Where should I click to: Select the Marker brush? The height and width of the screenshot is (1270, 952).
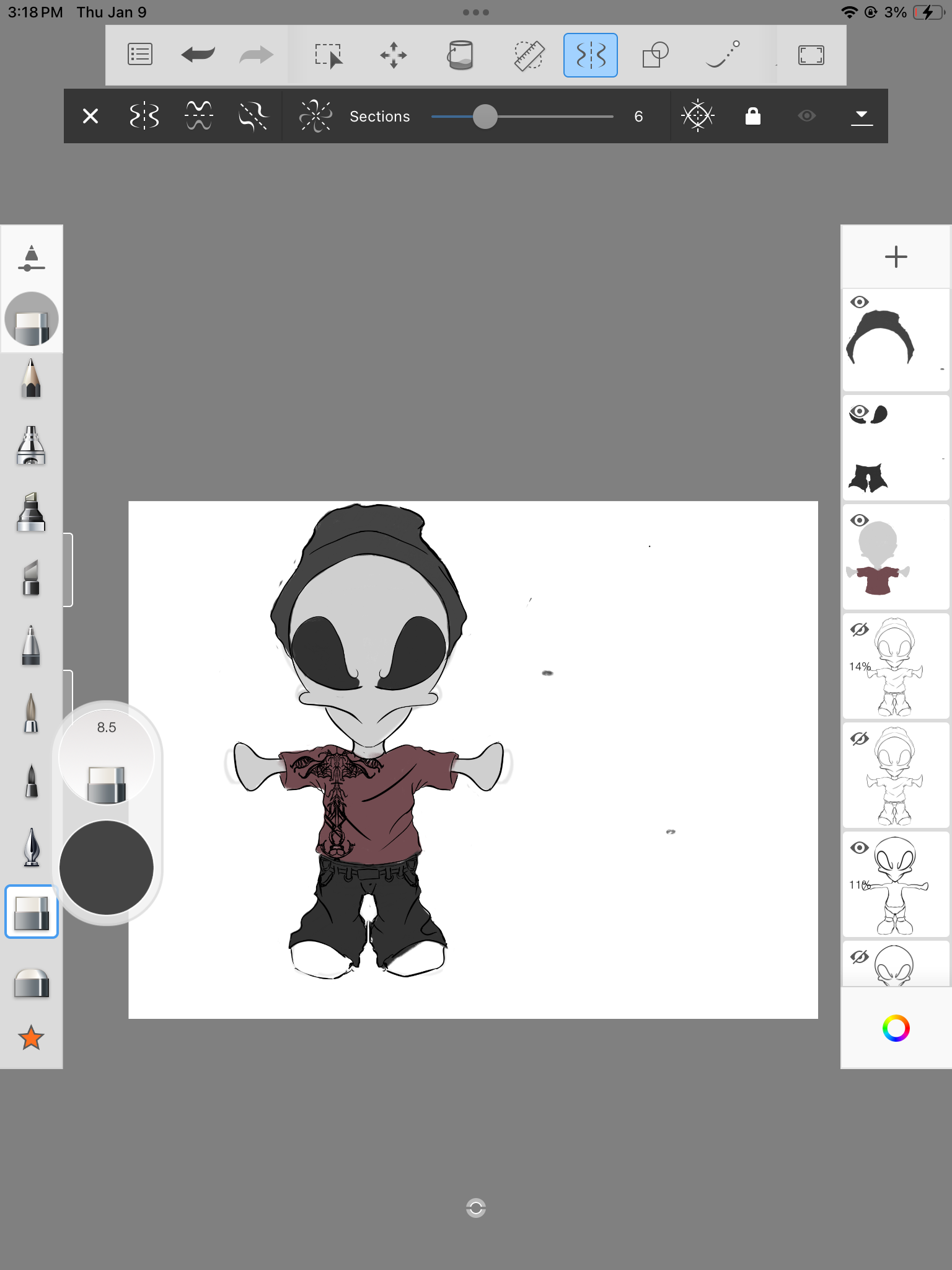(x=31, y=512)
